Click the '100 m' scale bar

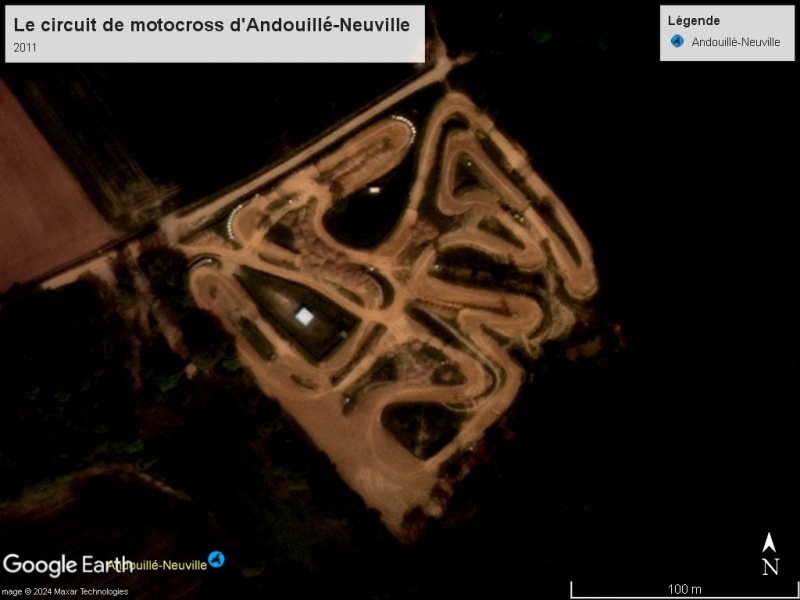(684, 589)
